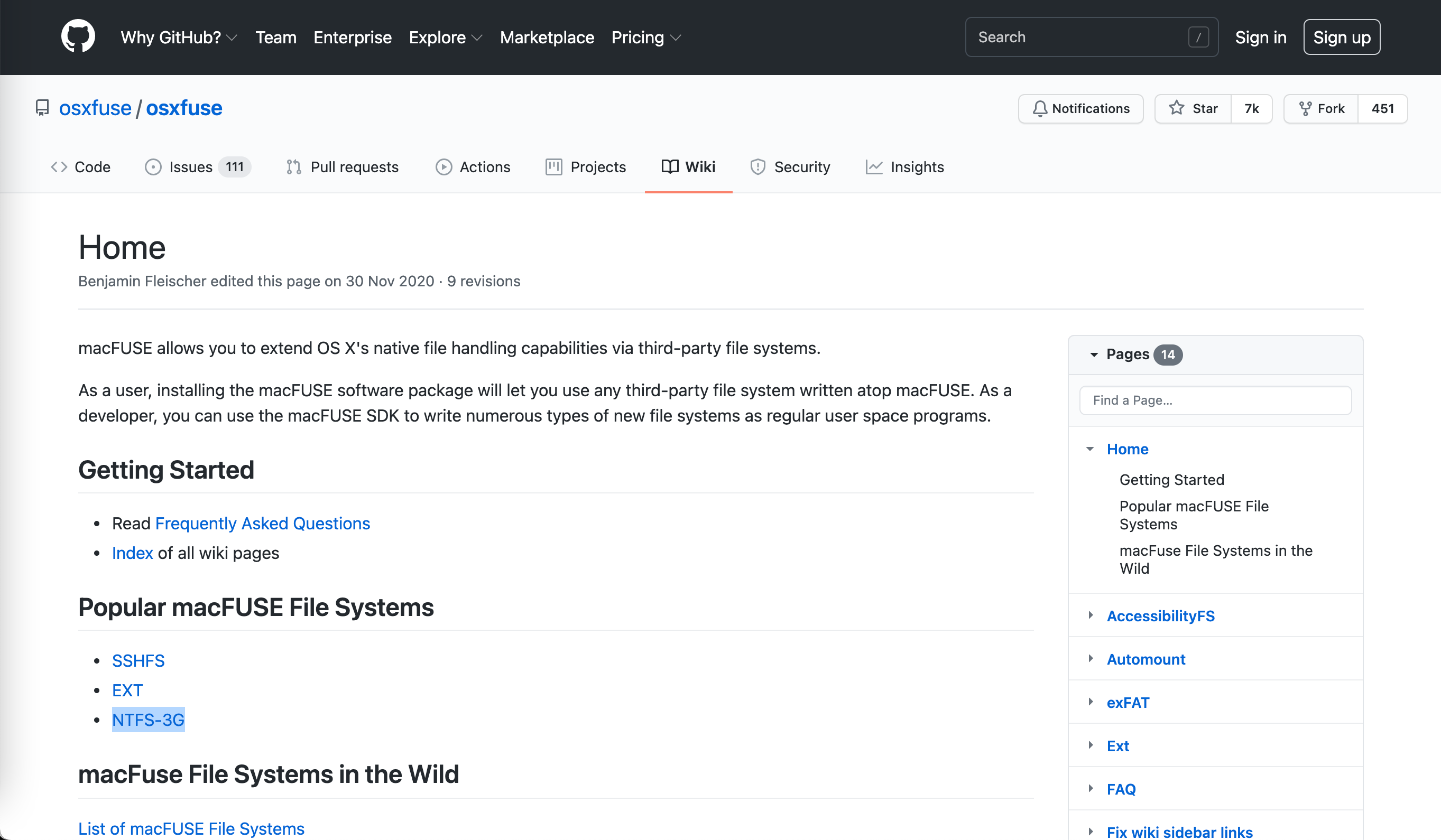This screenshot has width=1441, height=840.
Task: Open the Ext wiki page in sidebar
Action: coord(1118,746)
